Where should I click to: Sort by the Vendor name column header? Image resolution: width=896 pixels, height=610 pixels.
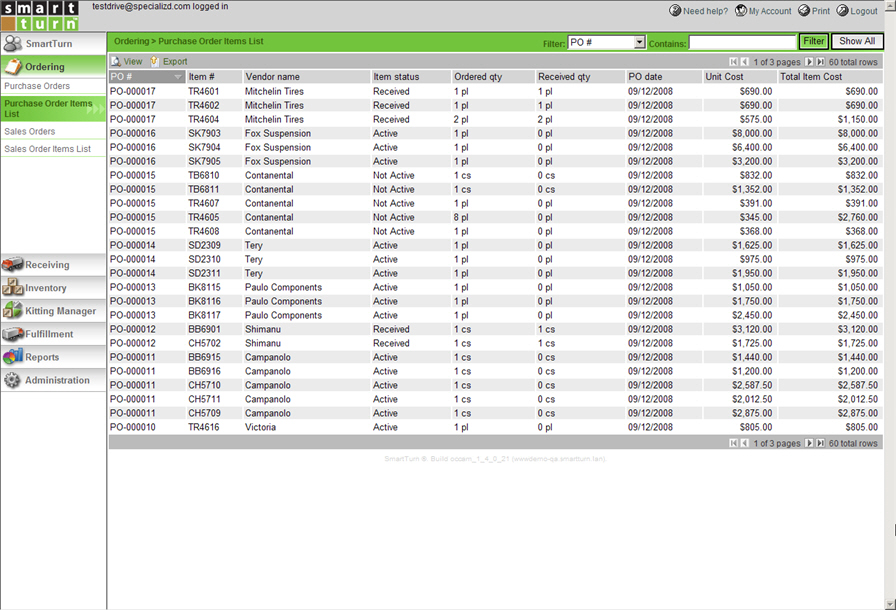306,77
